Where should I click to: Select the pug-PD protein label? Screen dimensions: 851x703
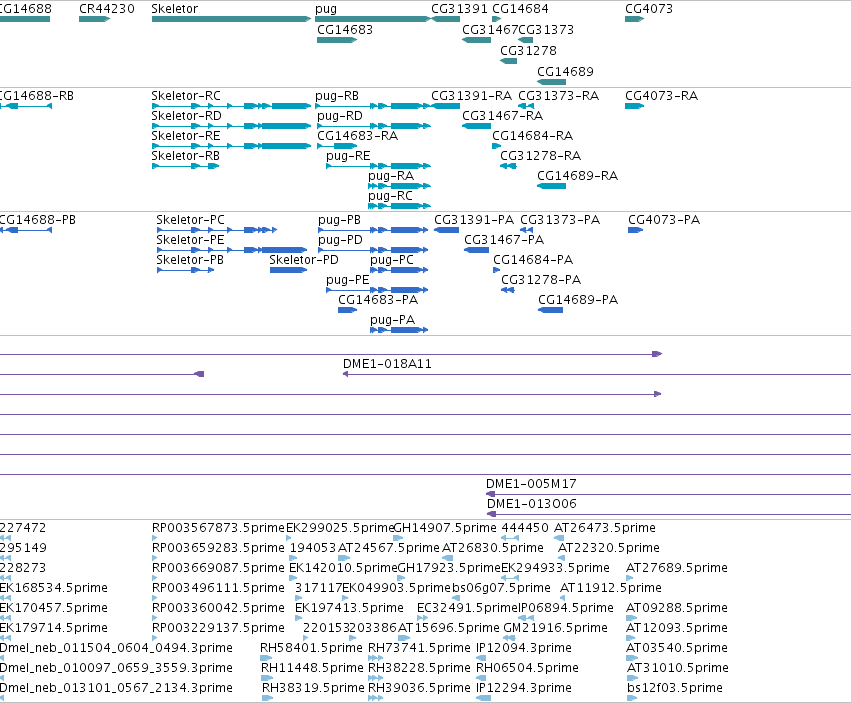tap(340, 240)
